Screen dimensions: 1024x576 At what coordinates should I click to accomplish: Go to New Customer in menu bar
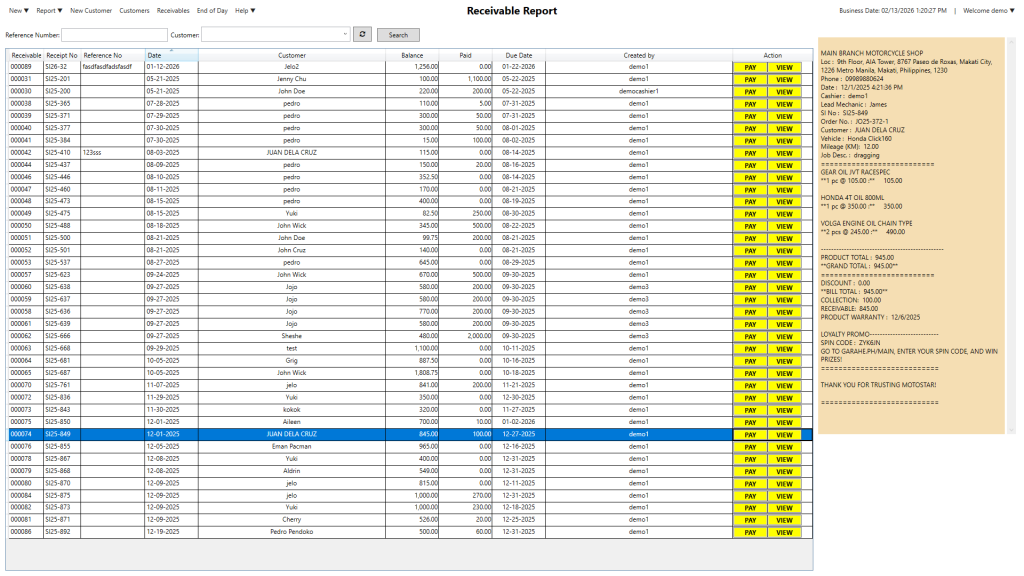91,10
